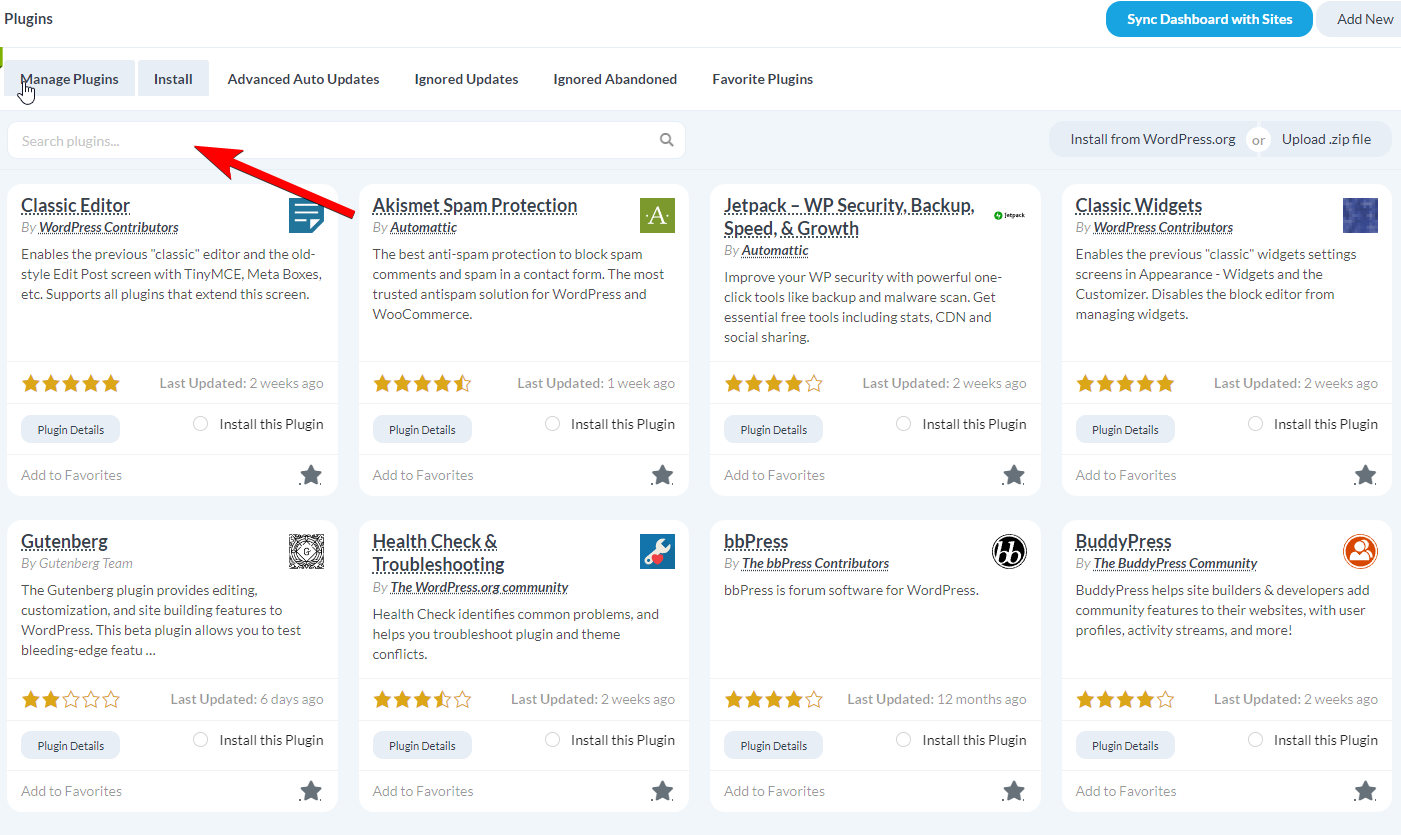
Task: Click the search magnifier icon
Action: (x=666, y=140)
